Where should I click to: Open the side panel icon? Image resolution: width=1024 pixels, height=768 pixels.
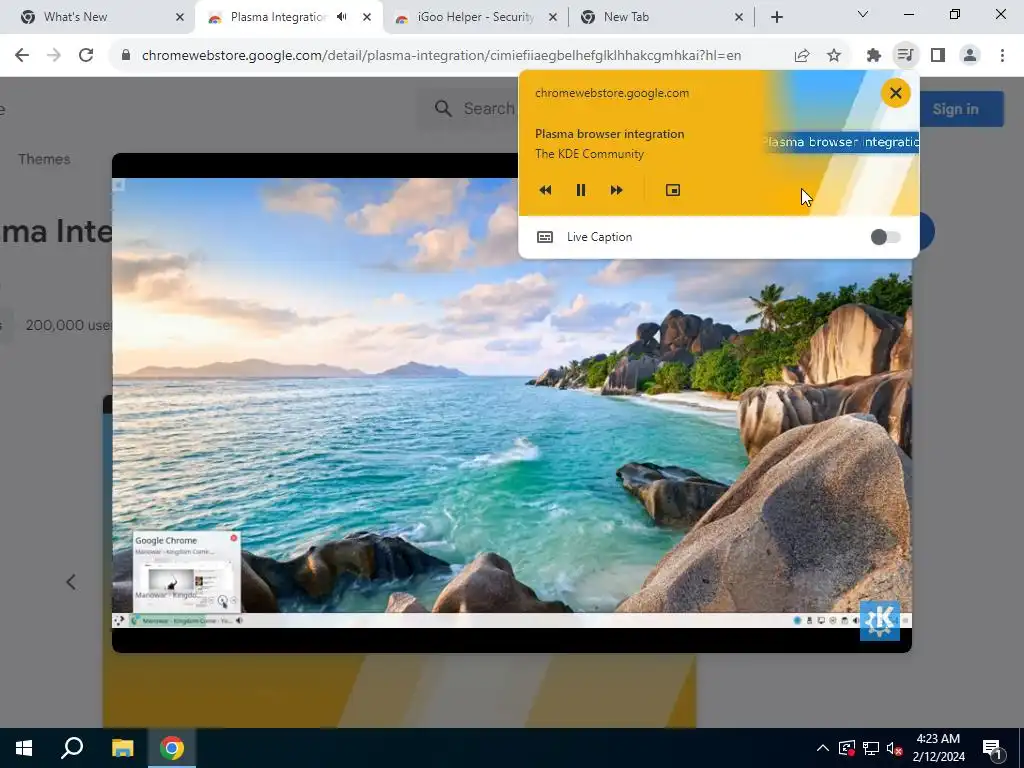point(938,56)
